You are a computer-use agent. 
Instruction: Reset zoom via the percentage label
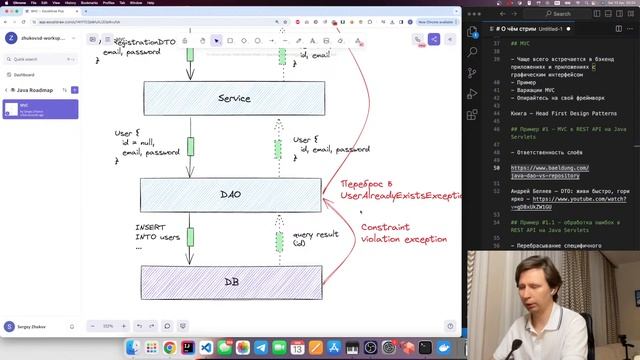(108, 326)
